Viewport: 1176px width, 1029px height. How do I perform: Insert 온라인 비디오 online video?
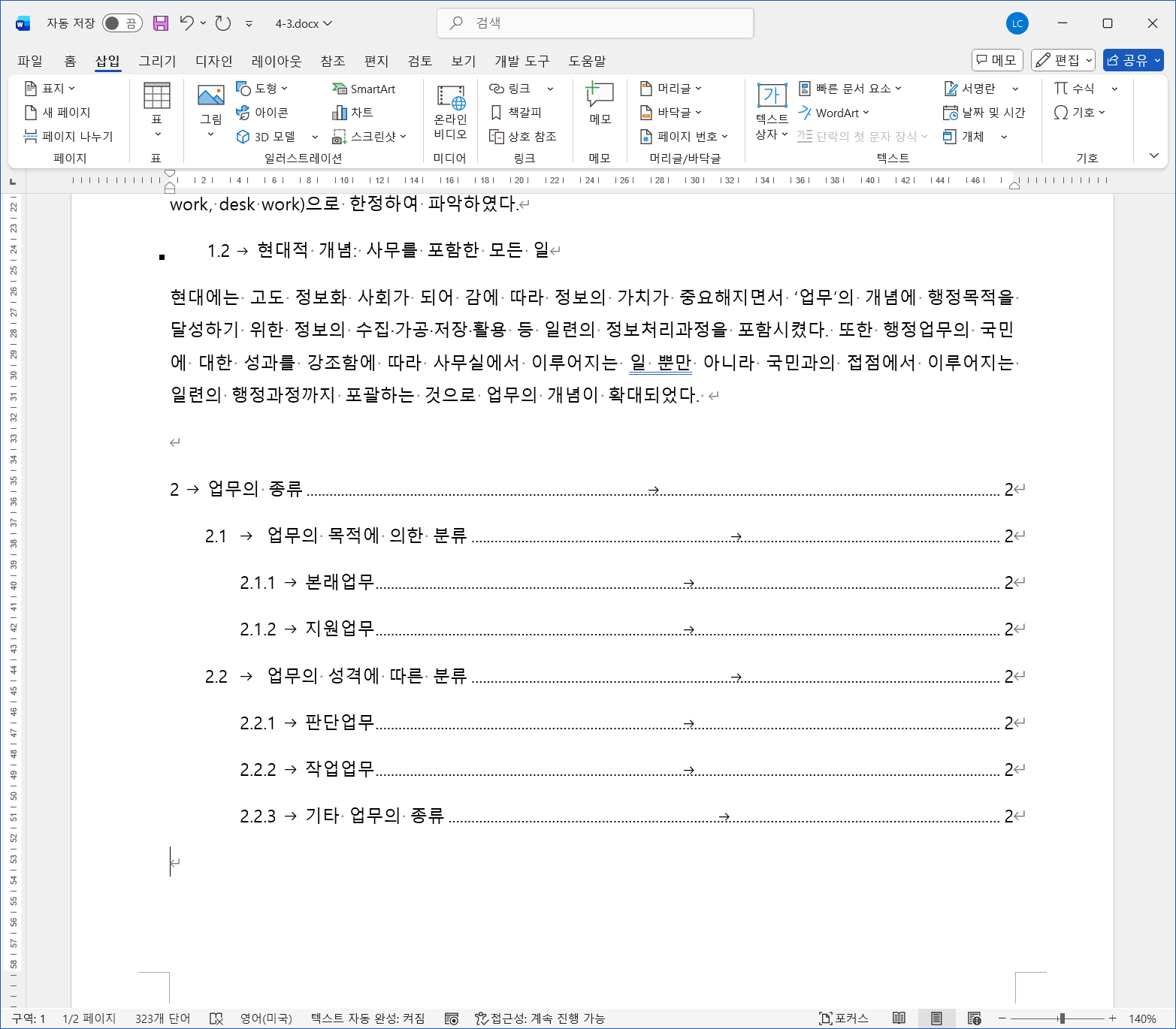pyautogui.click(x=451, y=113)
